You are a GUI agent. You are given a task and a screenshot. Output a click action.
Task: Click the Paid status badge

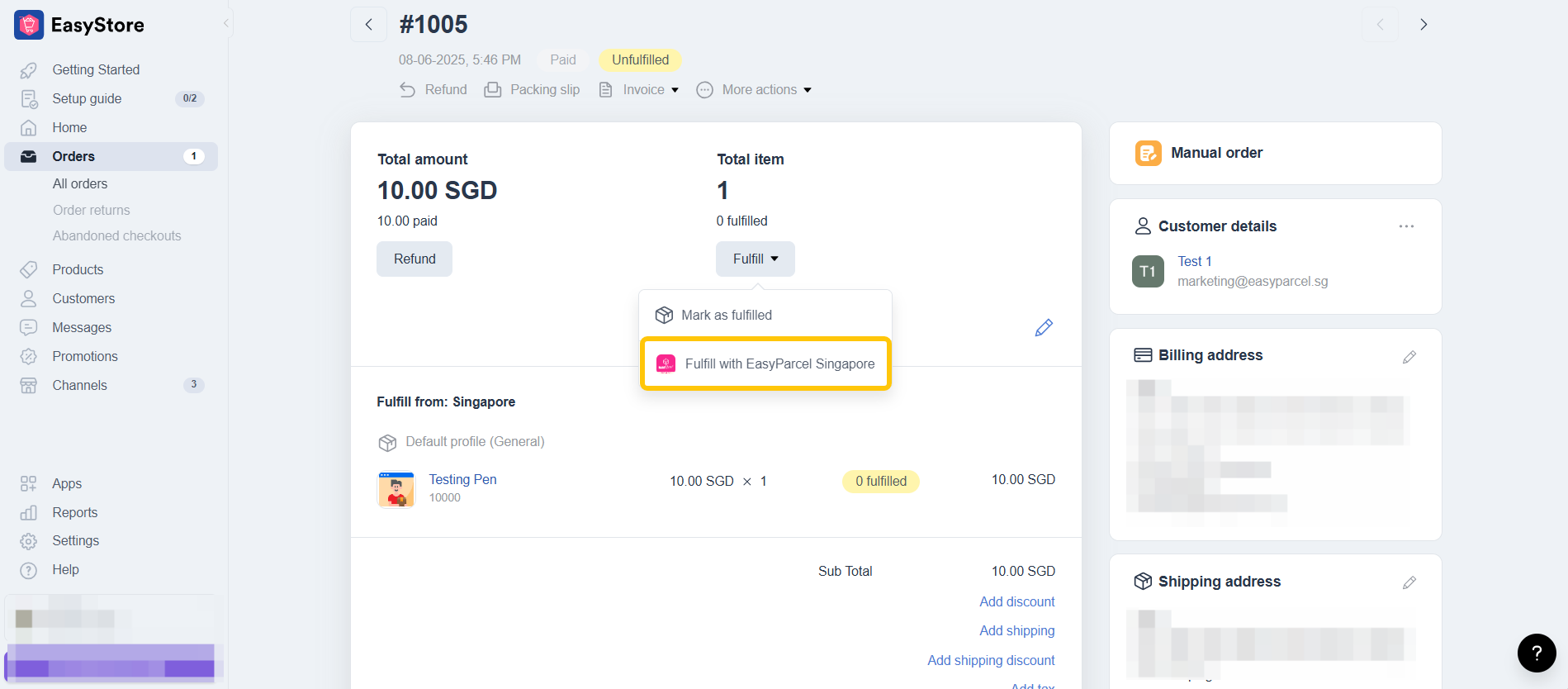(x=563, y=59)
